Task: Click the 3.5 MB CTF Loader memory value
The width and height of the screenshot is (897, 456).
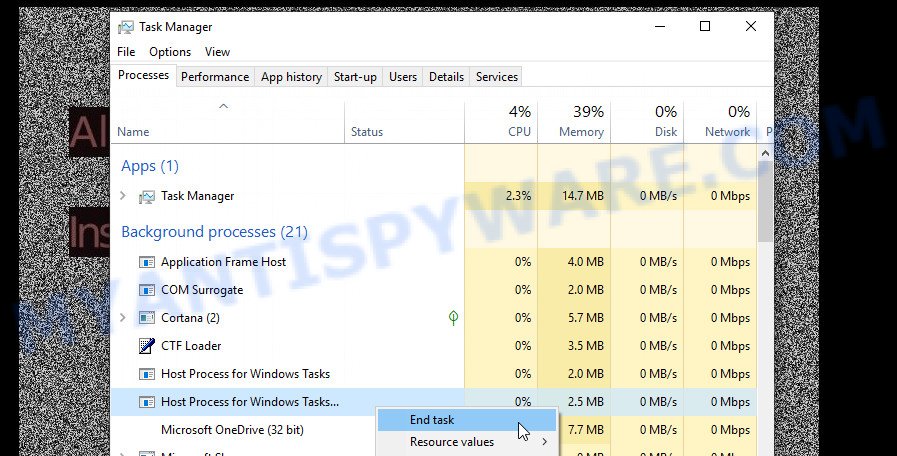Action: 586,346
